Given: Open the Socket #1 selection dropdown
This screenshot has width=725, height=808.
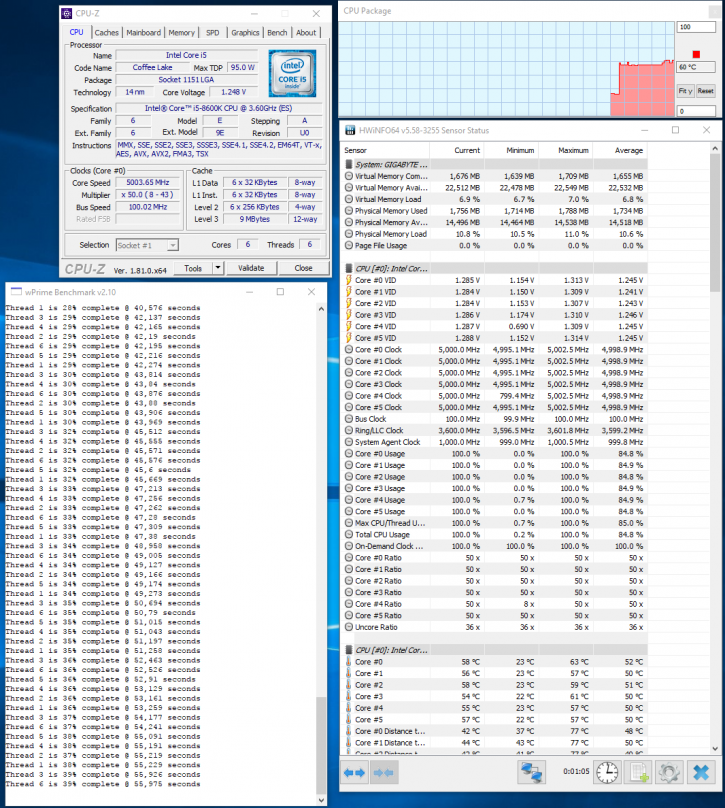Looking at the screenshot, I should point(173,245).
